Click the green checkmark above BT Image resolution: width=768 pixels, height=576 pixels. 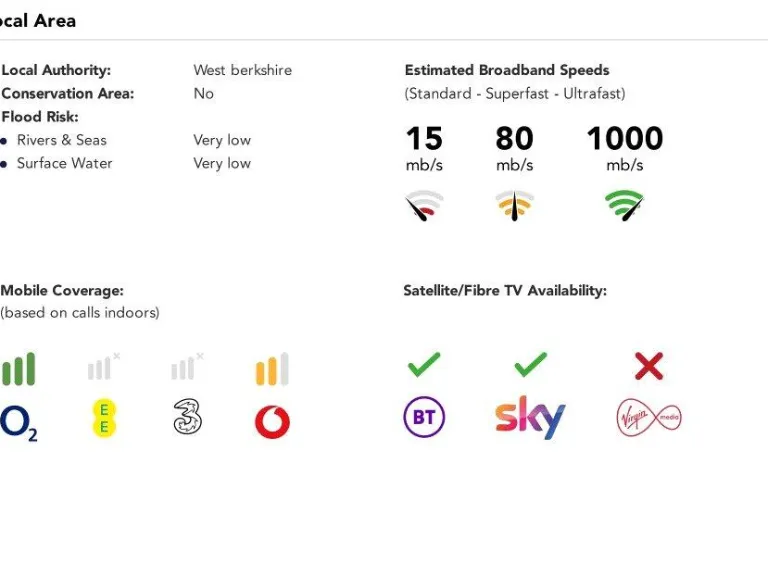424,365
